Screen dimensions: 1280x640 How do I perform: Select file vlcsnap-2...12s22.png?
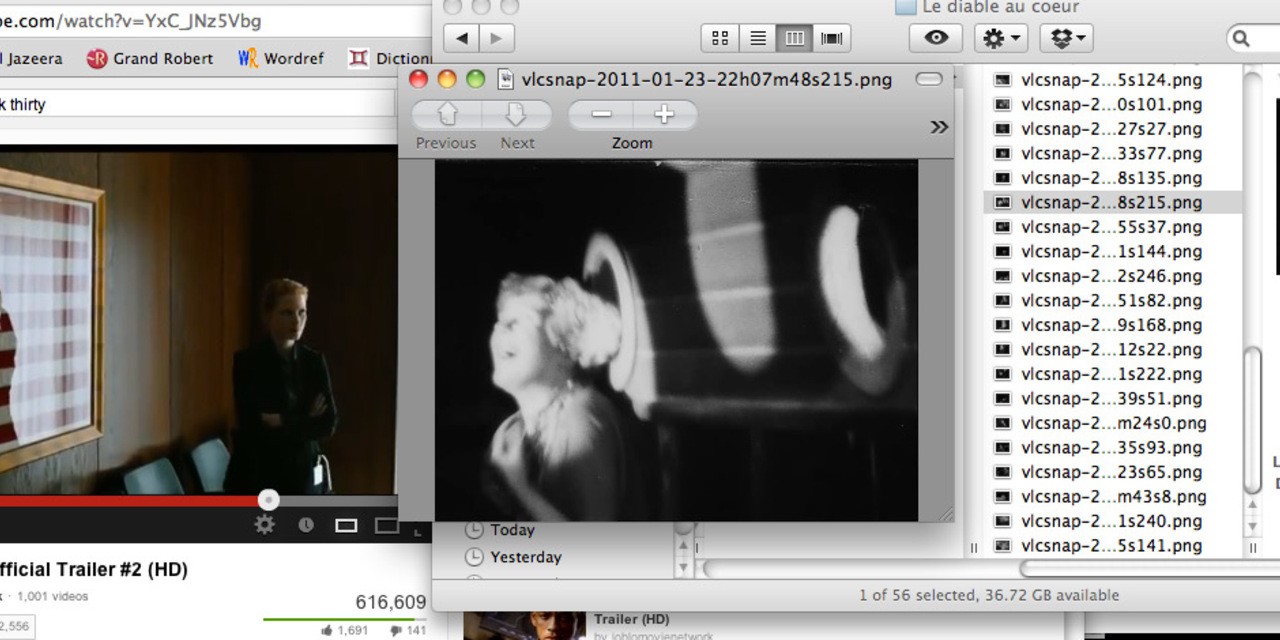tap(1112, 349)
